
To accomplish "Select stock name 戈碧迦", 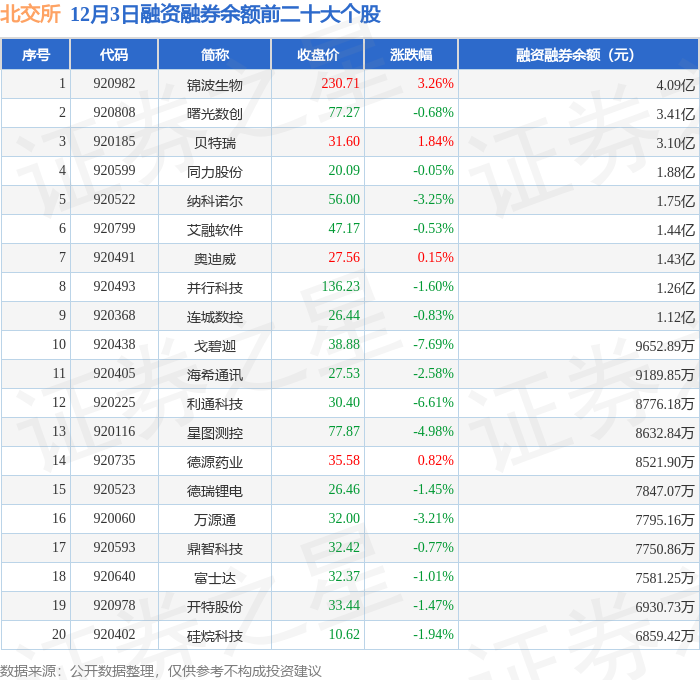I will tap(215, 346).
